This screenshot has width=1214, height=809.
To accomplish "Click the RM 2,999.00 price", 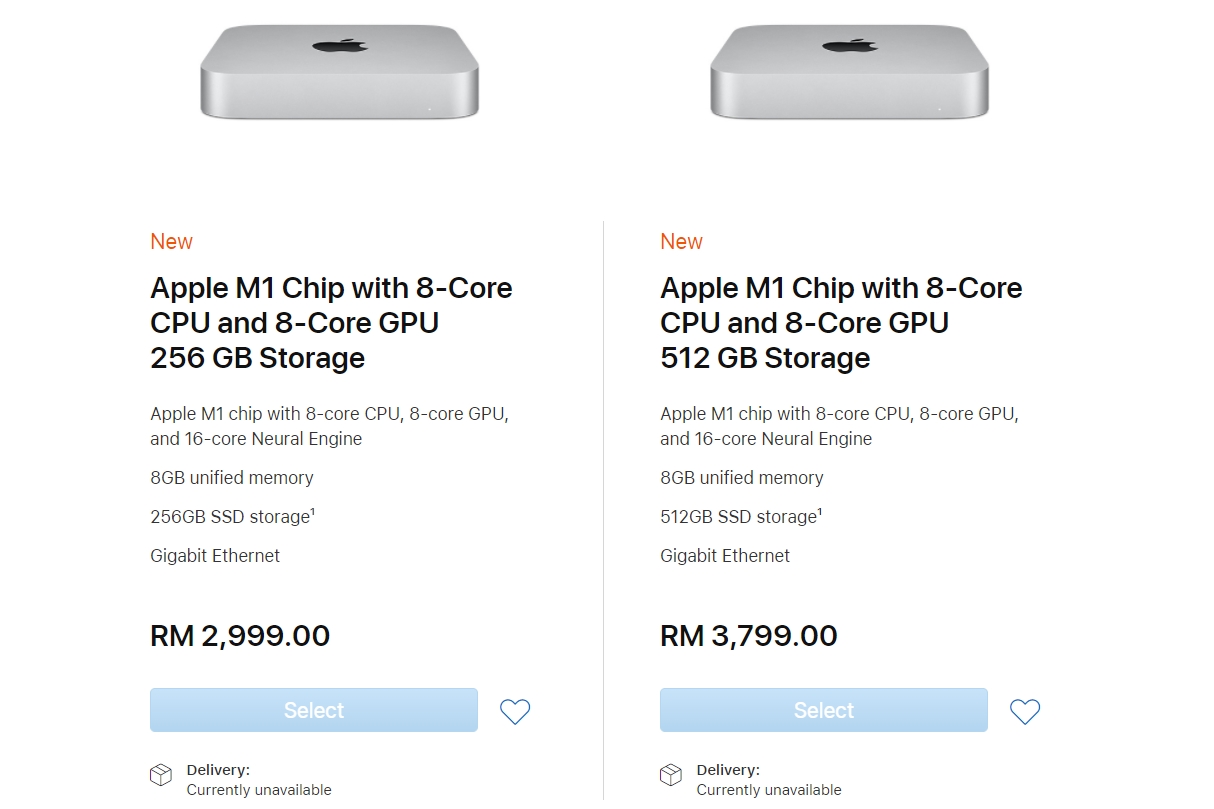I will 240,636.
